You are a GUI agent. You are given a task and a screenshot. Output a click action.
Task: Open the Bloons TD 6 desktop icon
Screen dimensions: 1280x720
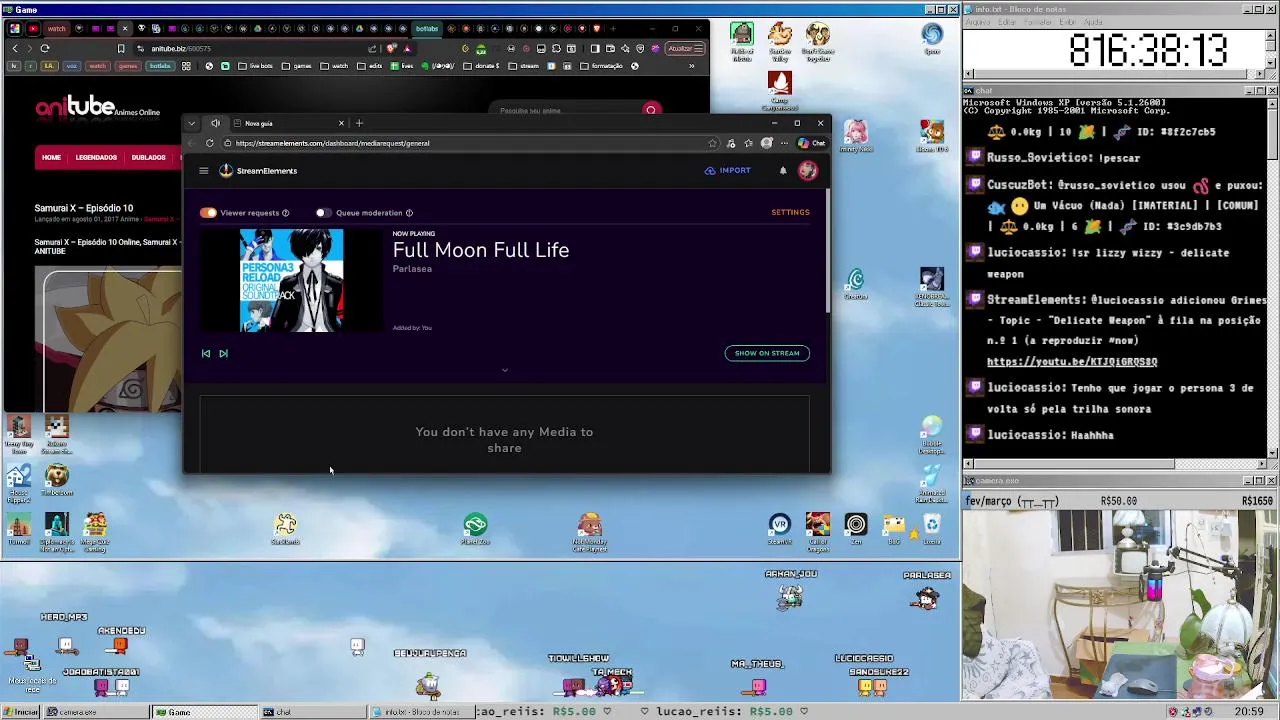[932, 136]
